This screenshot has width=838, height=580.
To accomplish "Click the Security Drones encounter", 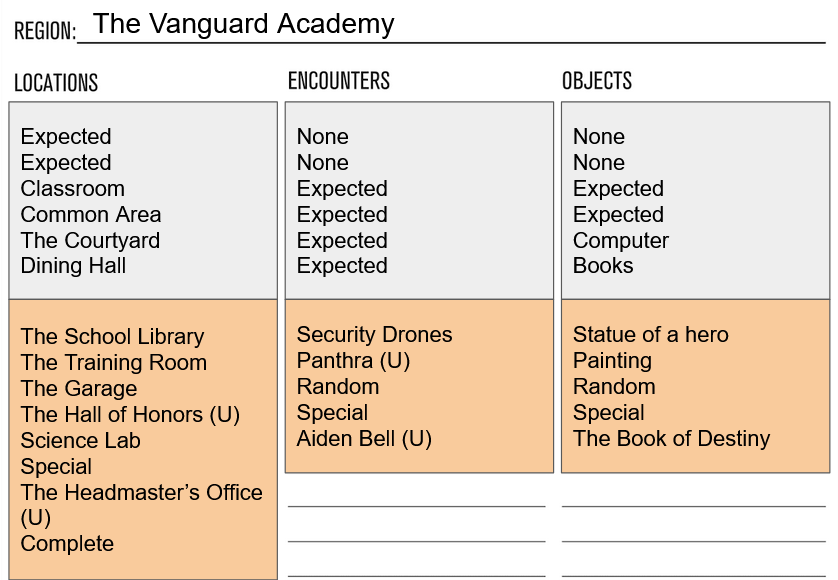I will [x=374, y=335].
